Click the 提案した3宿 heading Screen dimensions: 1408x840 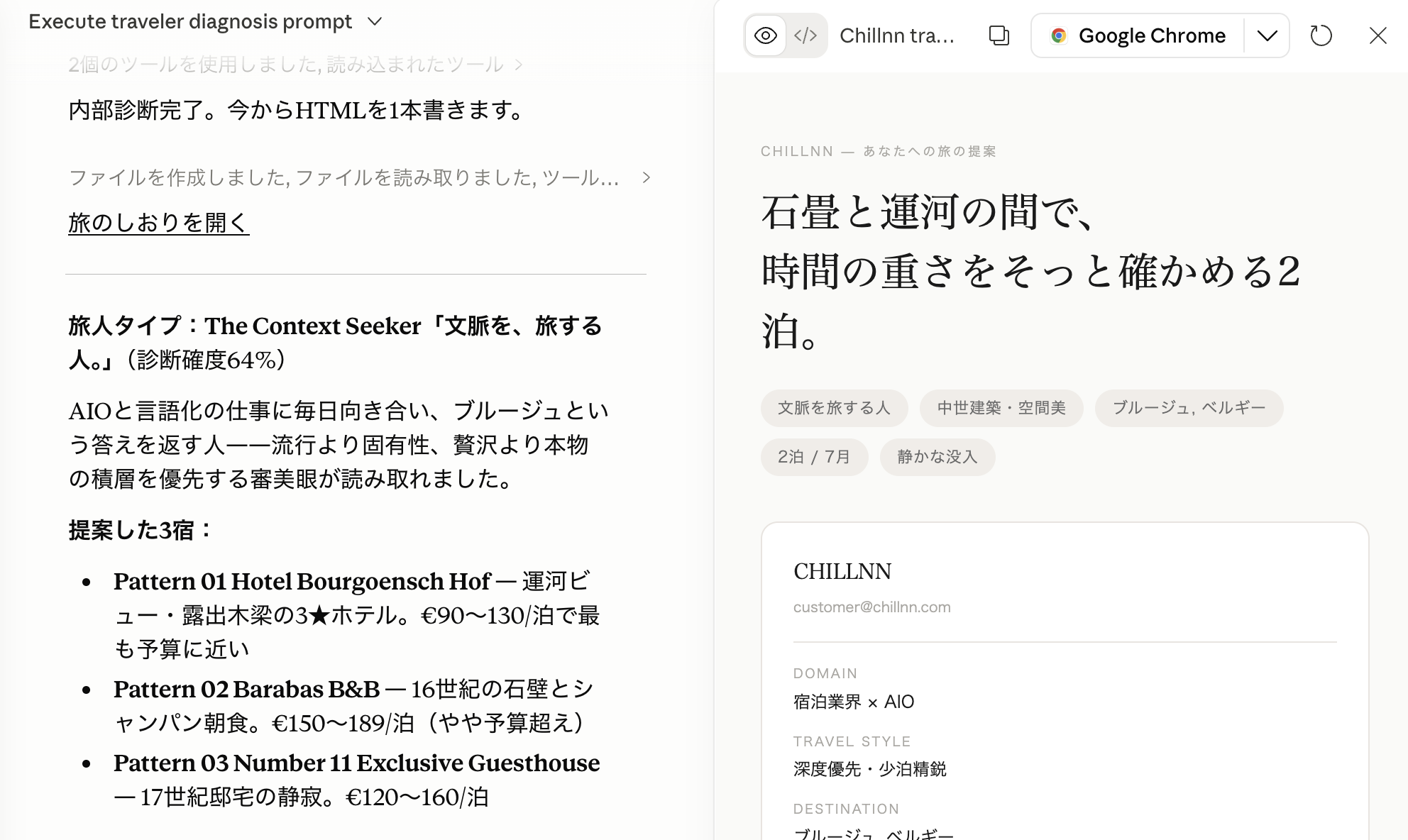pyautogui.click(x=141, y=530)
